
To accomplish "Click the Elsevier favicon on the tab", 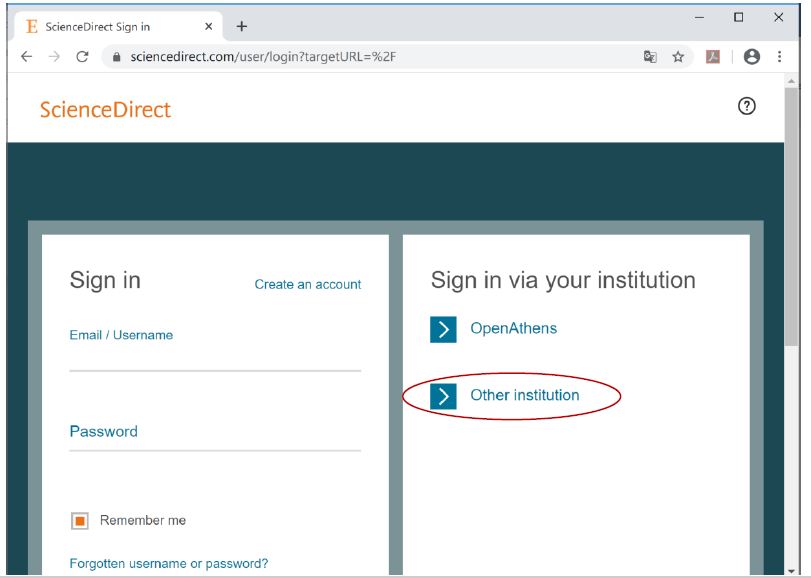I will click(32, 26).
